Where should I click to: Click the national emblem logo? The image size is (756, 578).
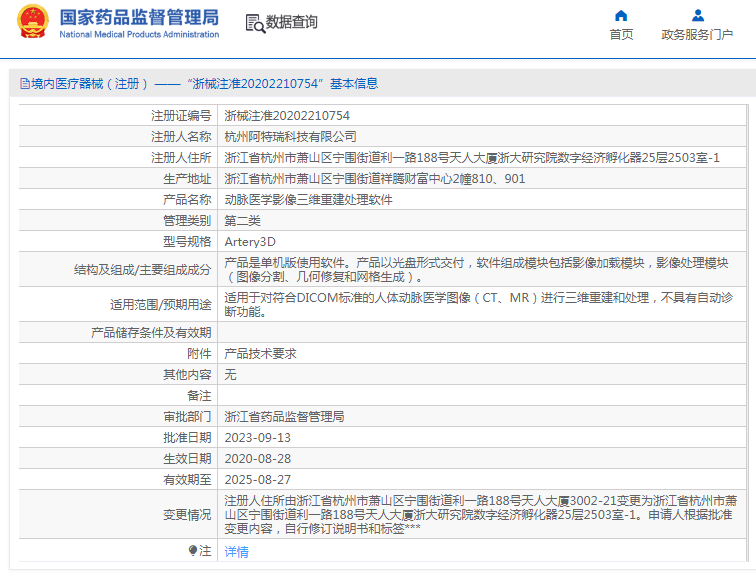pyautogui.click(x=33, y=21)
